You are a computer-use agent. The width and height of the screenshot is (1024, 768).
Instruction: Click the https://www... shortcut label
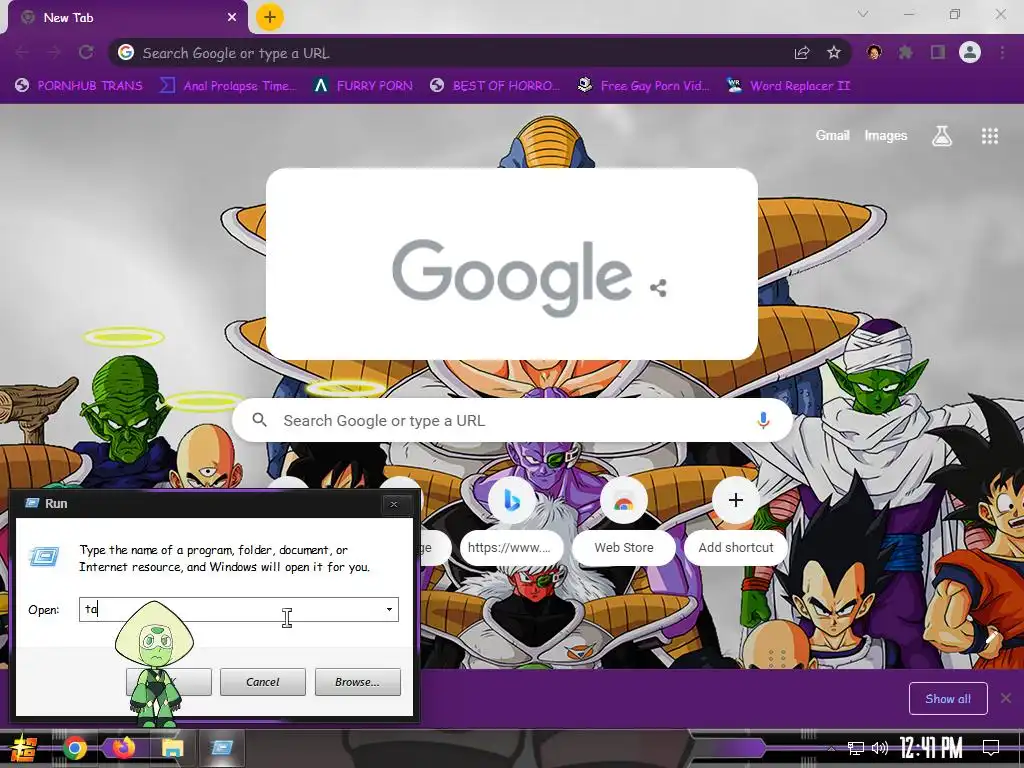[x=511, y=547]
